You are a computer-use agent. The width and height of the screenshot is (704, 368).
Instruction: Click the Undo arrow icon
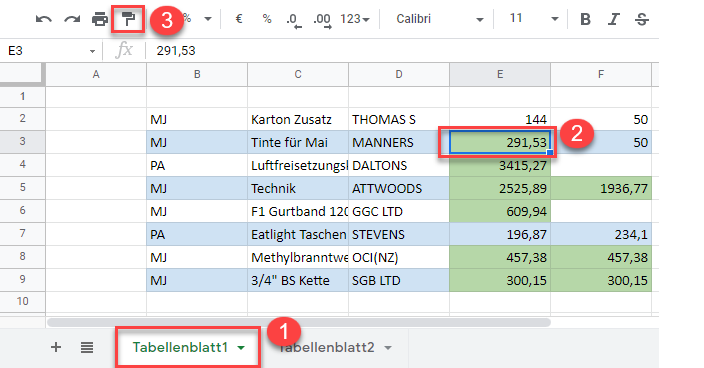coord(44,19)
